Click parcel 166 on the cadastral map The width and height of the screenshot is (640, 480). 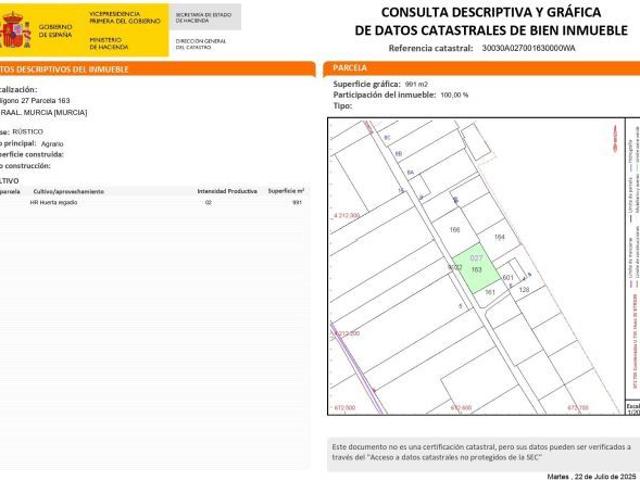455,230
